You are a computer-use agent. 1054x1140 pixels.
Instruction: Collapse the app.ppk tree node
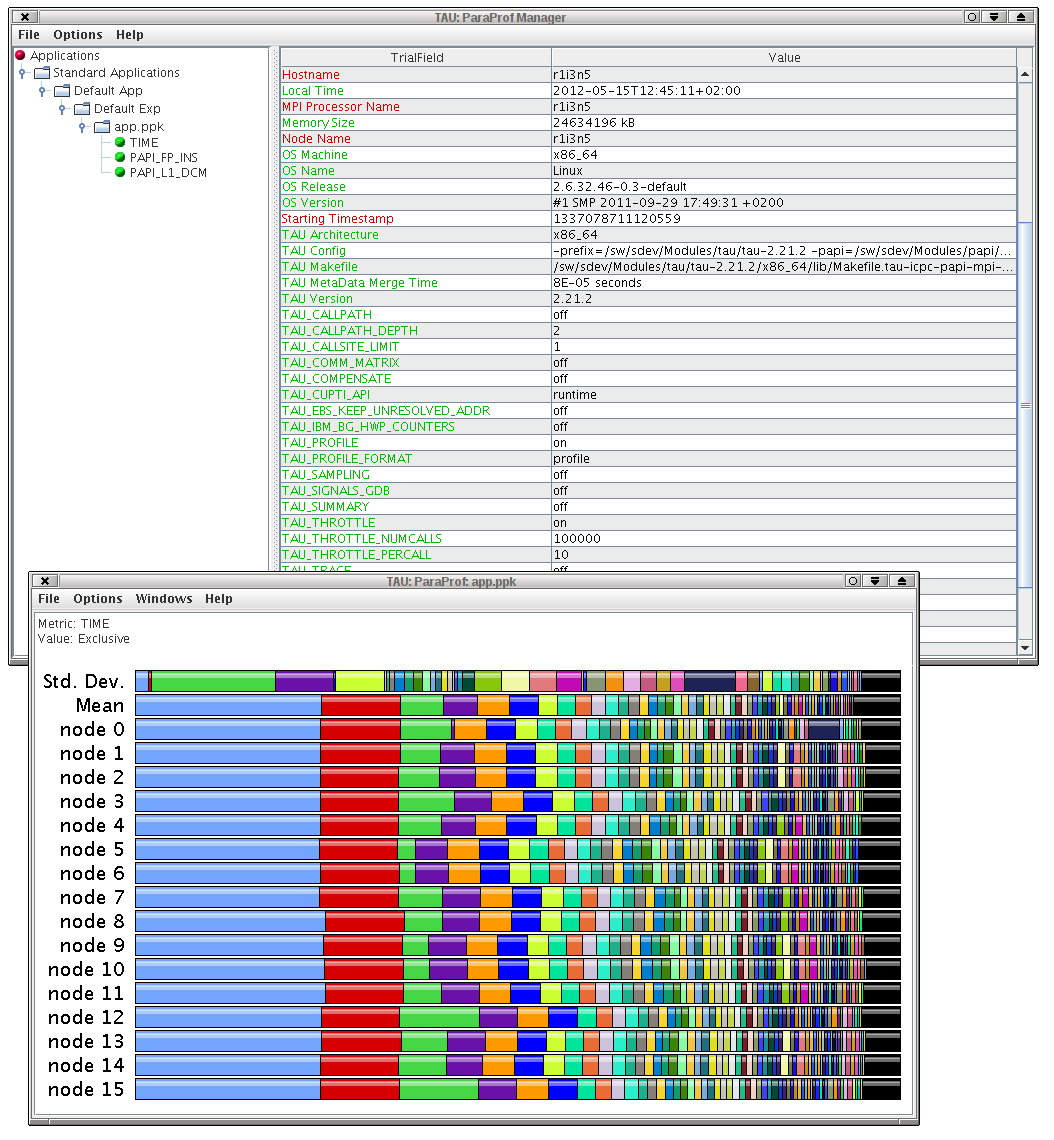click(82, 127)
